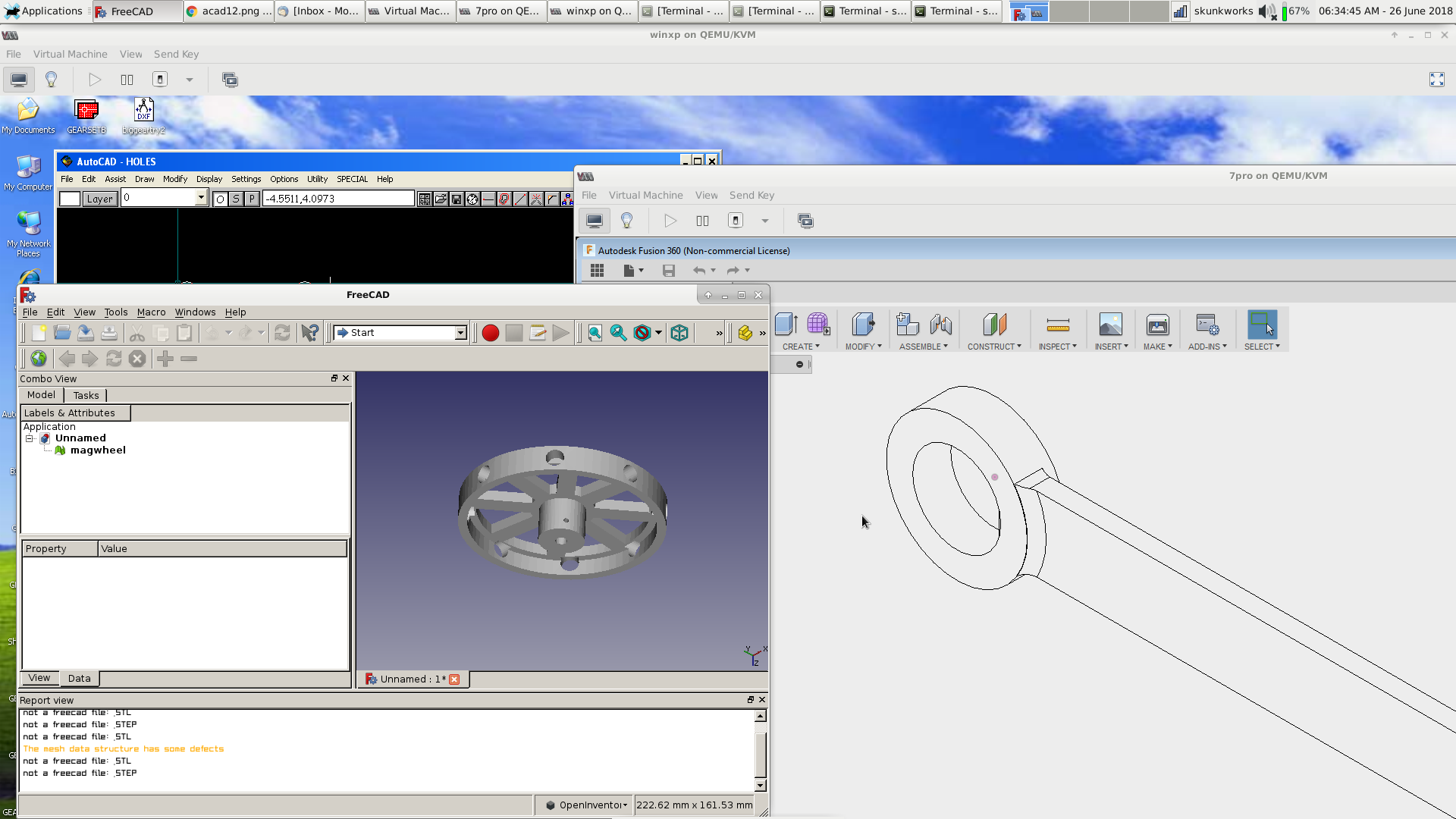This screenshot has height=819, width=1456.
Task: Click FreeCAD New document icon
Action: click(39, 333)
